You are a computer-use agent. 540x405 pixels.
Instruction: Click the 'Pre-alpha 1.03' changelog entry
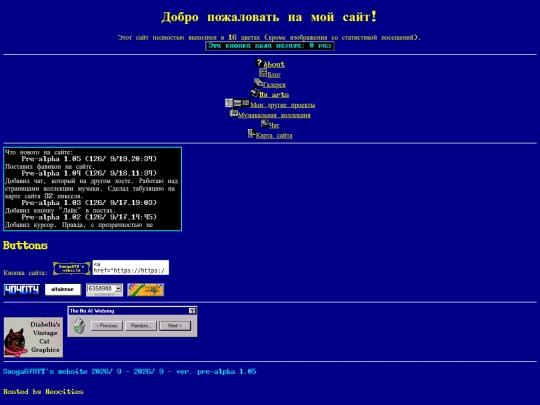tap(89, 203)
